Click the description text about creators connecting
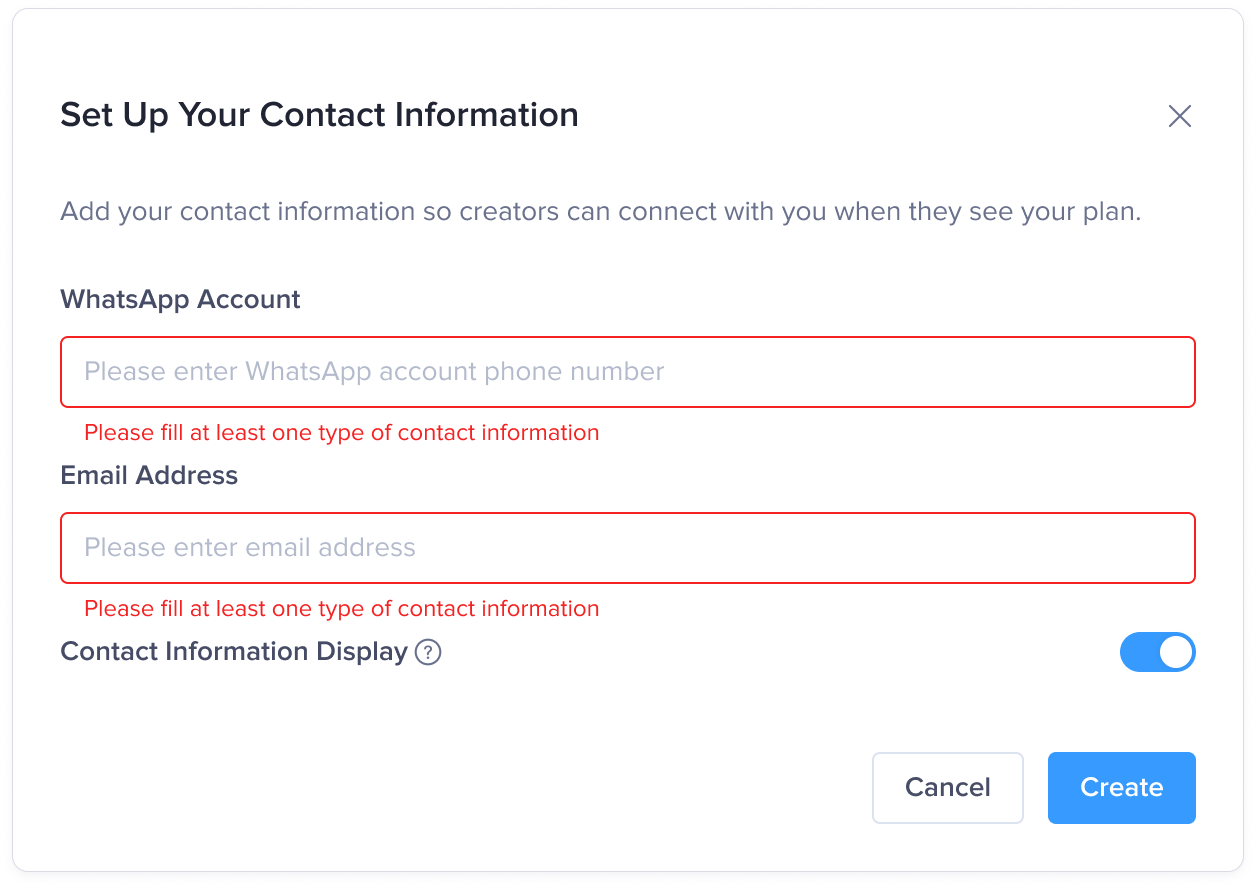This screenshot has width=1256, height=888. [x=600, y=212]
